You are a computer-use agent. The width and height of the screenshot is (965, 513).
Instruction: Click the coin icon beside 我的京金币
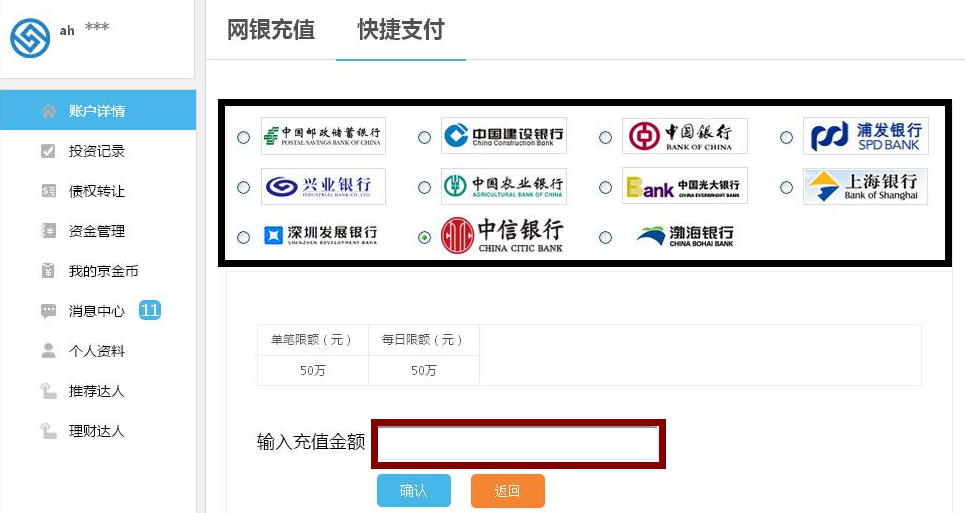tap(48, 271)
